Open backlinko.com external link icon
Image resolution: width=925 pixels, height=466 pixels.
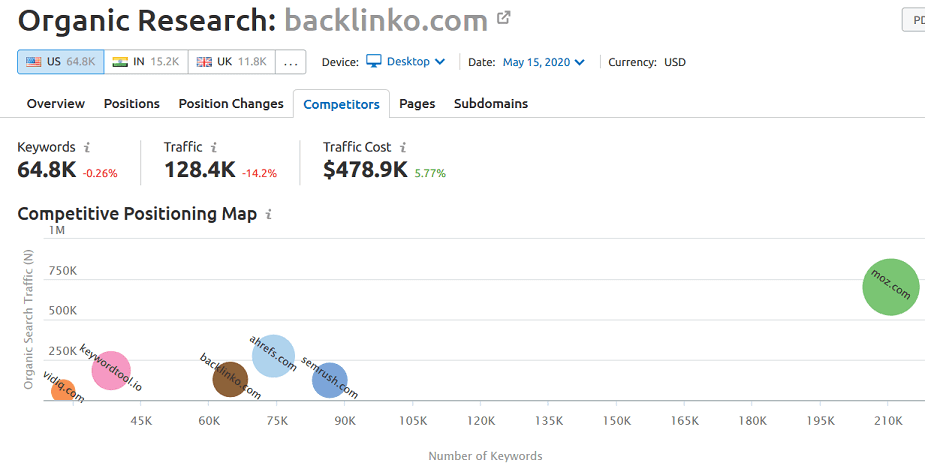pos(503,18)
